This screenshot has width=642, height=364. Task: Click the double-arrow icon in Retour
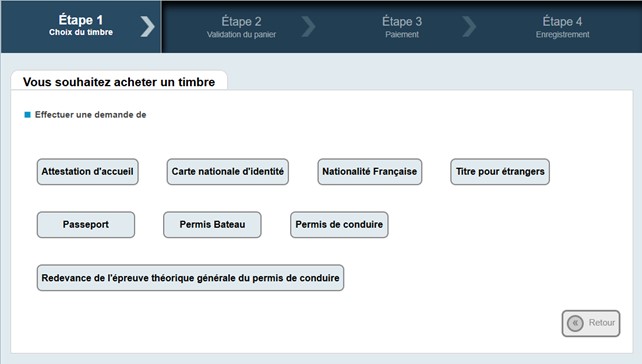pos(575,323)
